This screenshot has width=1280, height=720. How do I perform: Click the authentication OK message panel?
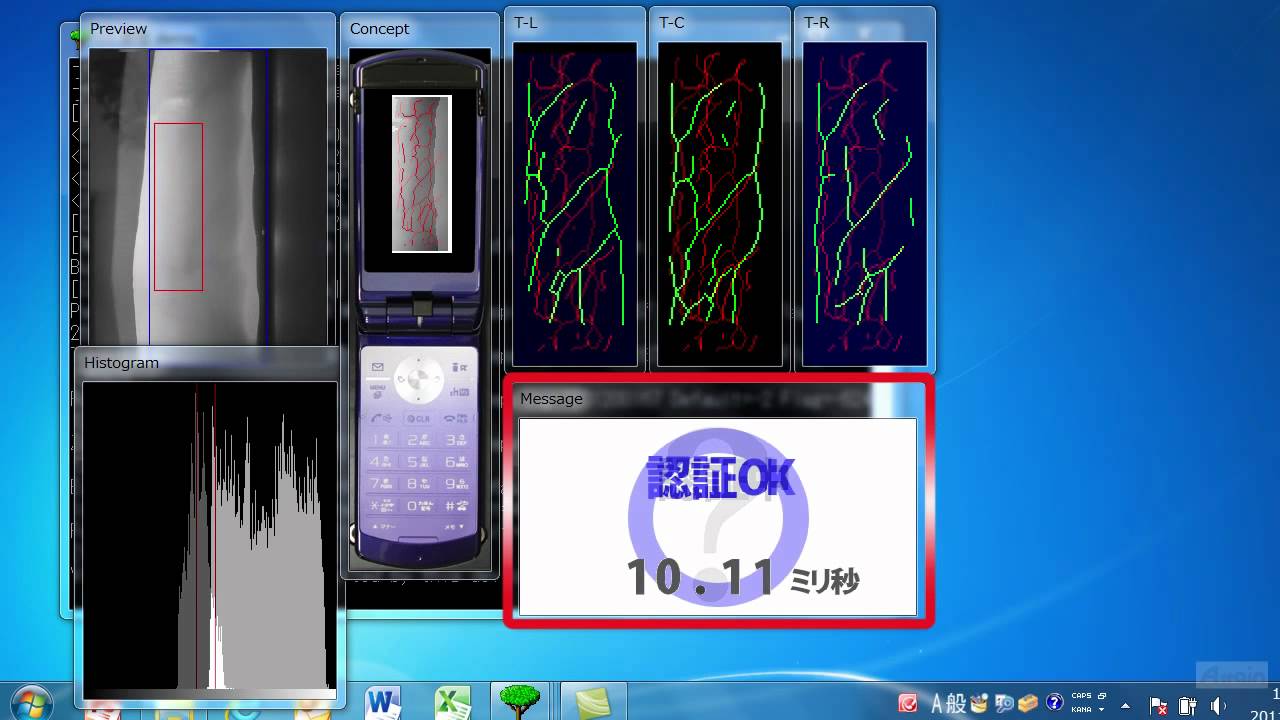click(717, 516)
